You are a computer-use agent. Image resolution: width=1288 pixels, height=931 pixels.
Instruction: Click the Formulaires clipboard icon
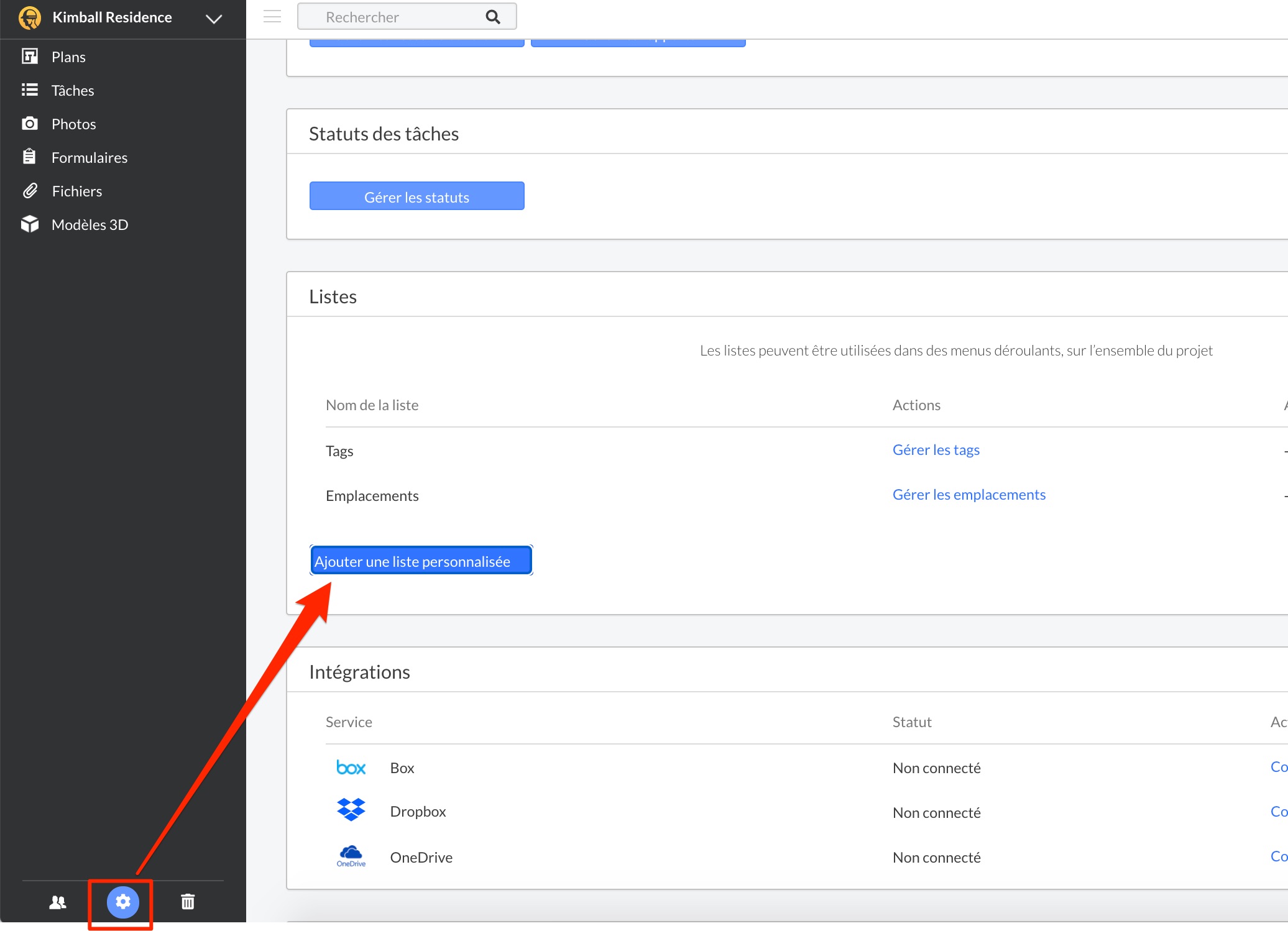tap(29, 157)
